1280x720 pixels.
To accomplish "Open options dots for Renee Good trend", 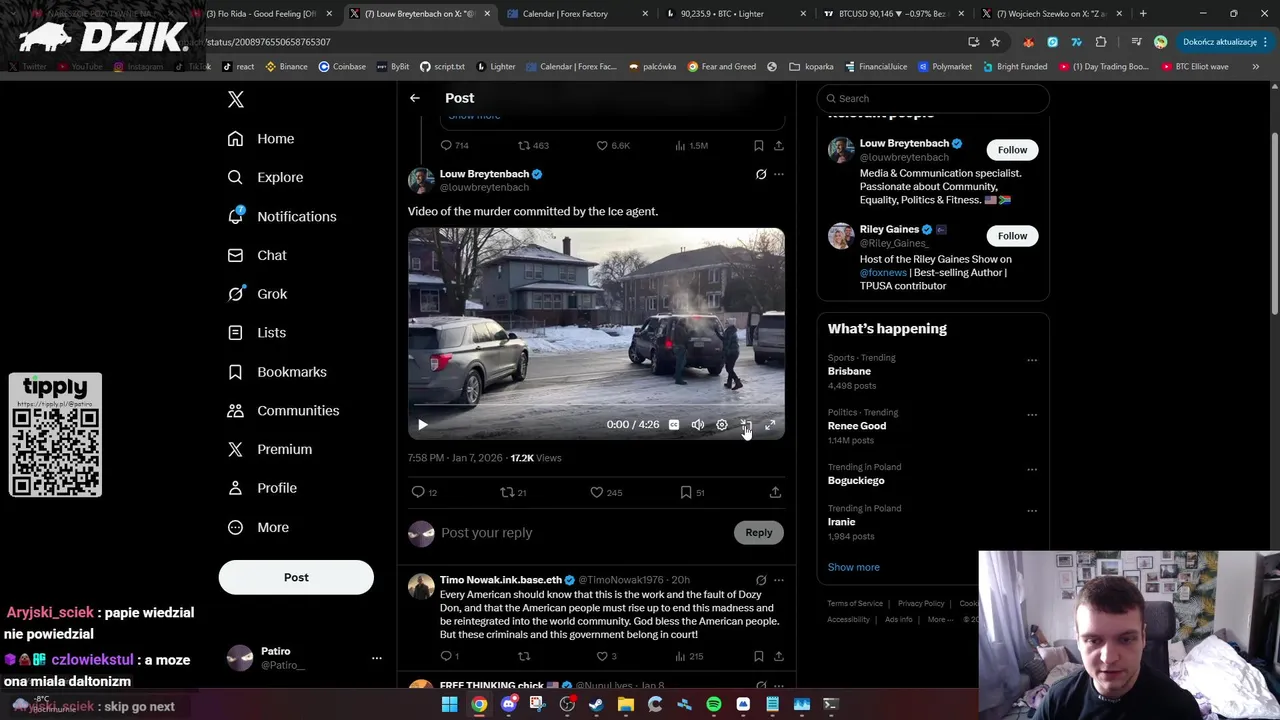I will [1032, 415].
